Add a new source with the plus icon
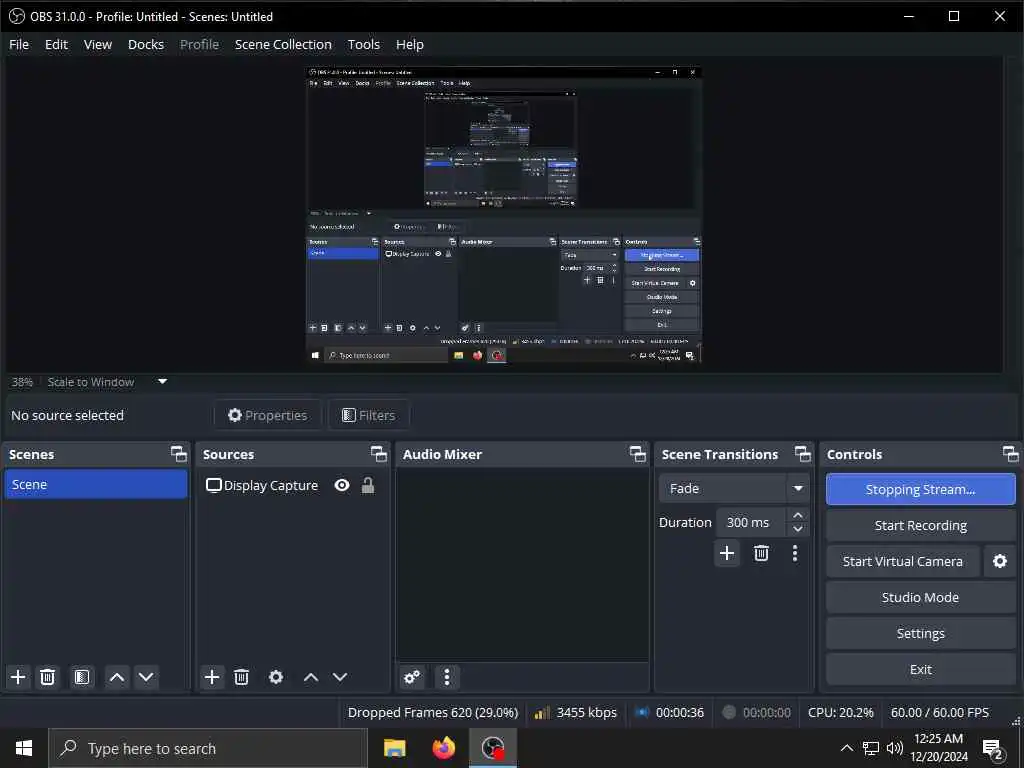The width and height of the screenshot is (1024, 768). click(212, 677)
